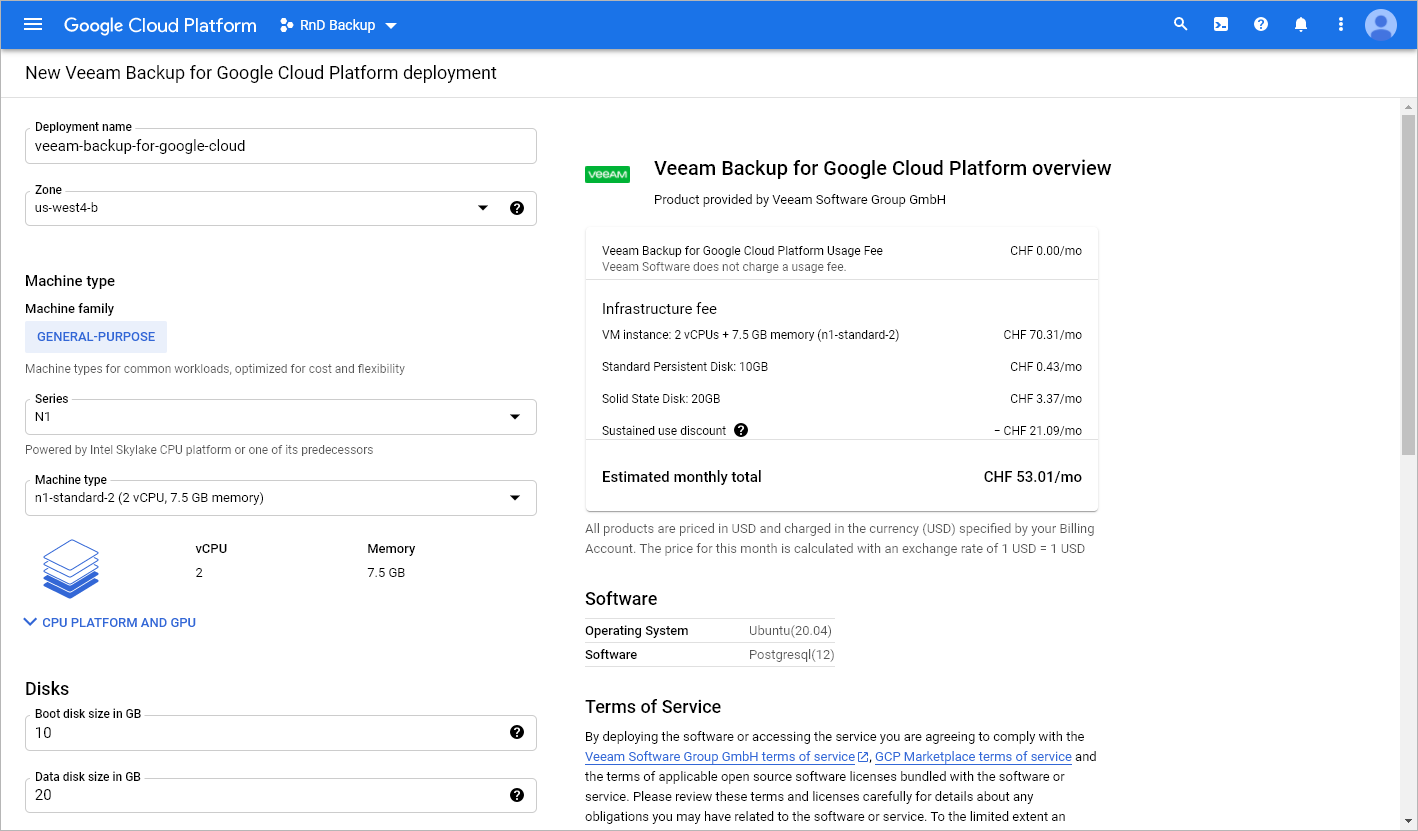Click 'Ubuntu(20.04)' operating system value
1418x831 pixels.
(x=790, y=631)
